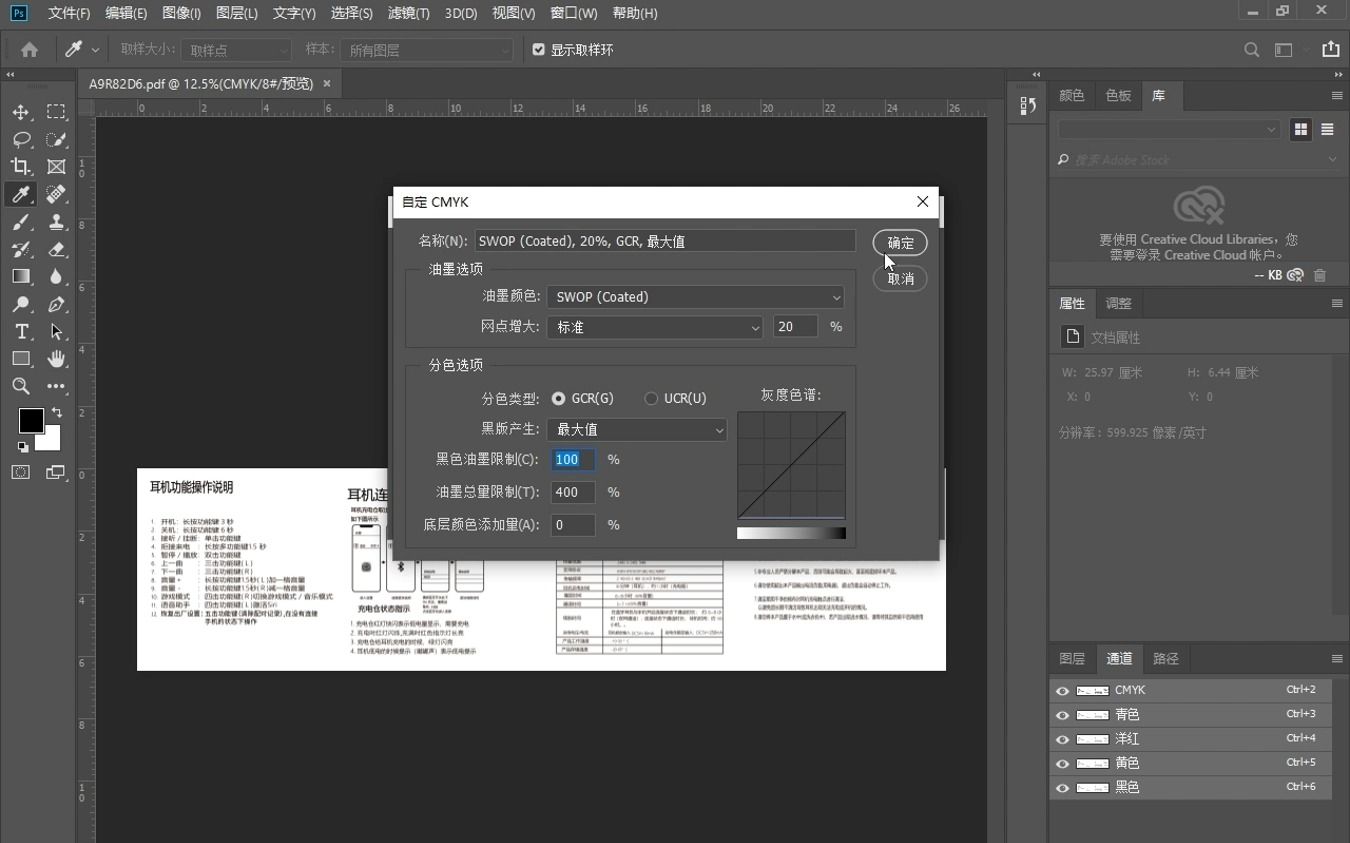Select the Gradient tool

(21, 276)
